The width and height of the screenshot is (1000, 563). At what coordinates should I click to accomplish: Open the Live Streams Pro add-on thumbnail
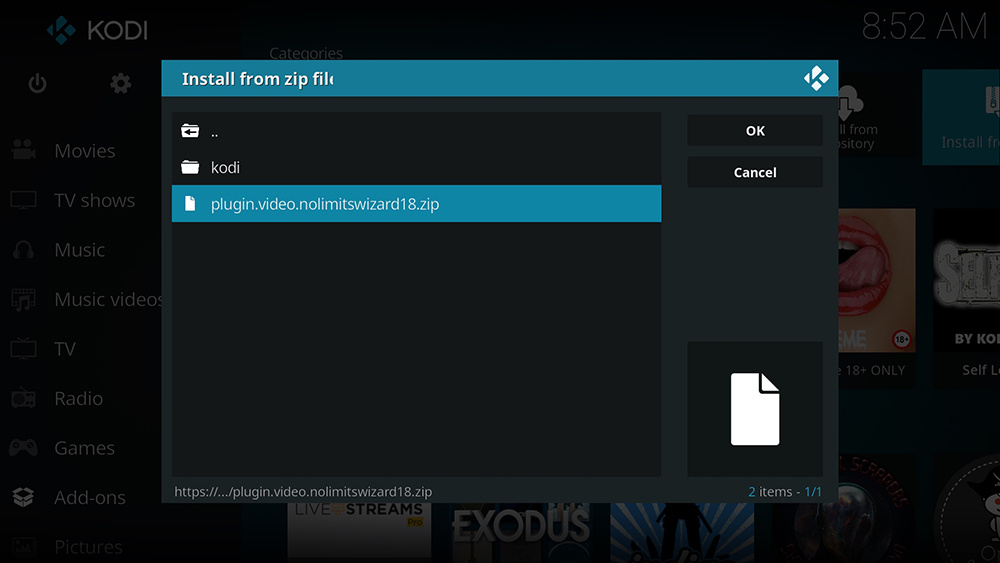click(359, 532)
